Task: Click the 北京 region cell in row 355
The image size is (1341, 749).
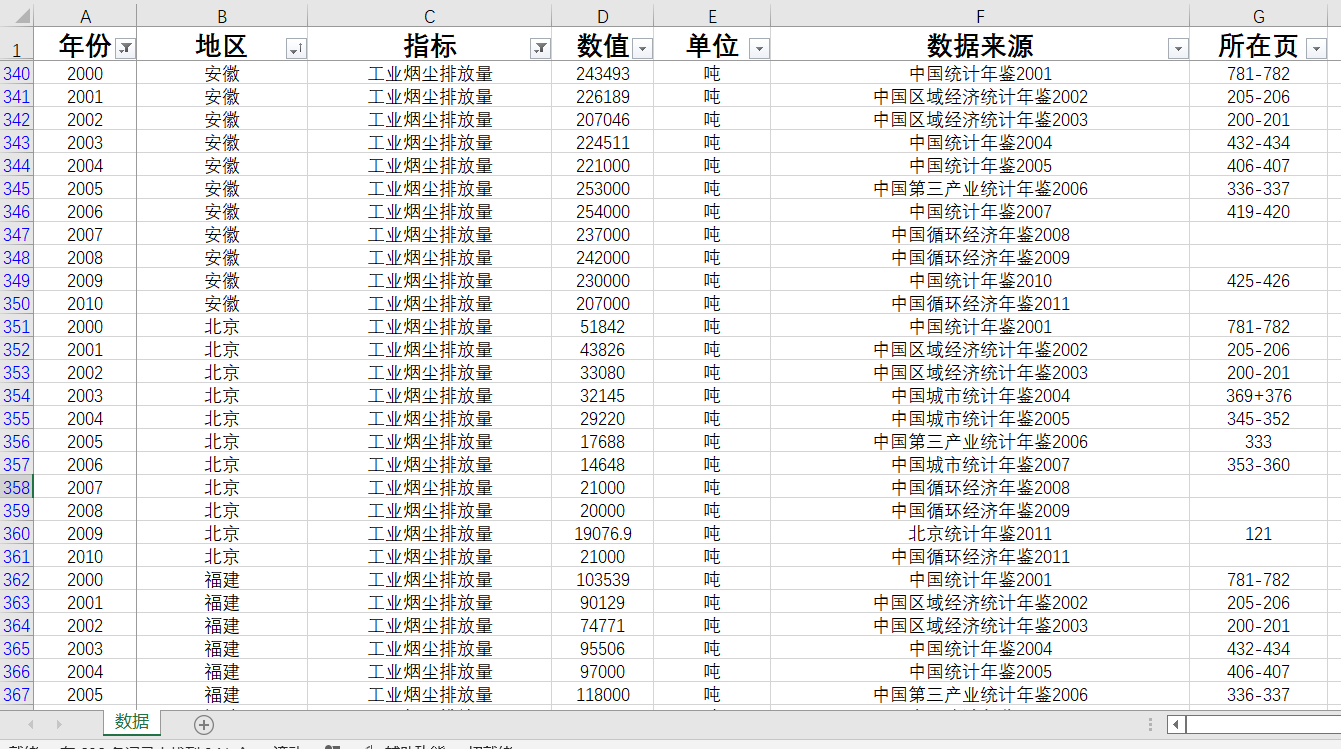Action: pos(222,419)
